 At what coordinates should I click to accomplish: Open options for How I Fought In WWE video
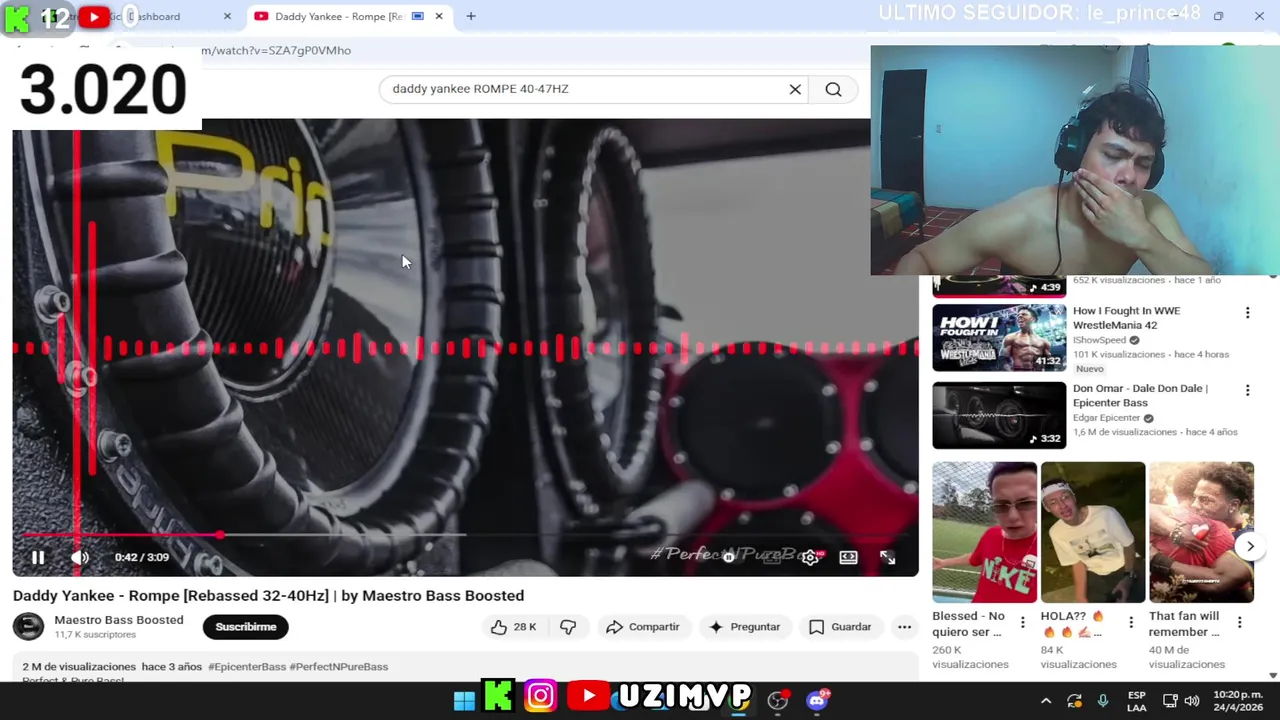click(x=1247, y=313)
